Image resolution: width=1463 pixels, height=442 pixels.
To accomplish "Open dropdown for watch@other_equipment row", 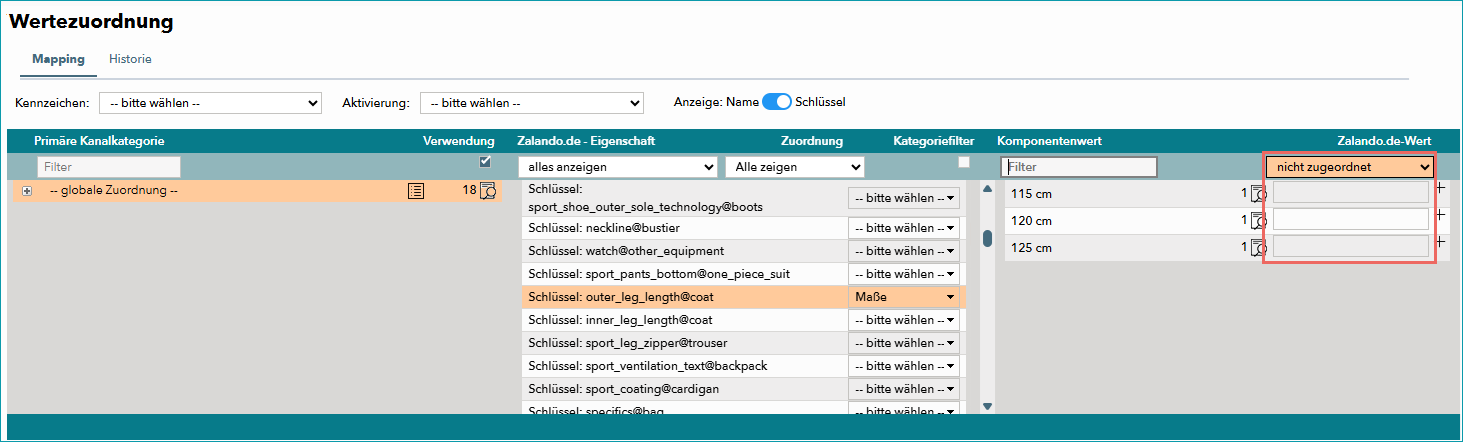I will (x=904, y=251).
